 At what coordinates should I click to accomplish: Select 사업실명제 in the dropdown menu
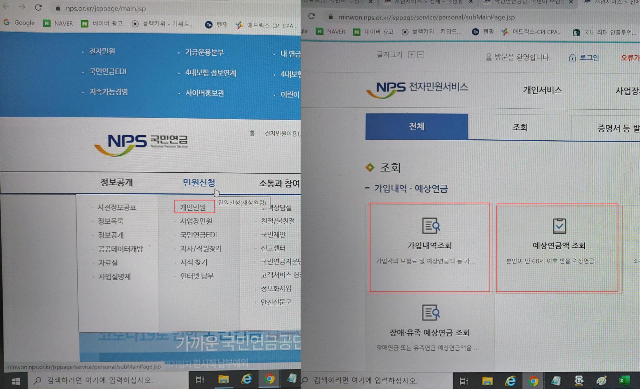pyautogui.click(x=114, y=276)
